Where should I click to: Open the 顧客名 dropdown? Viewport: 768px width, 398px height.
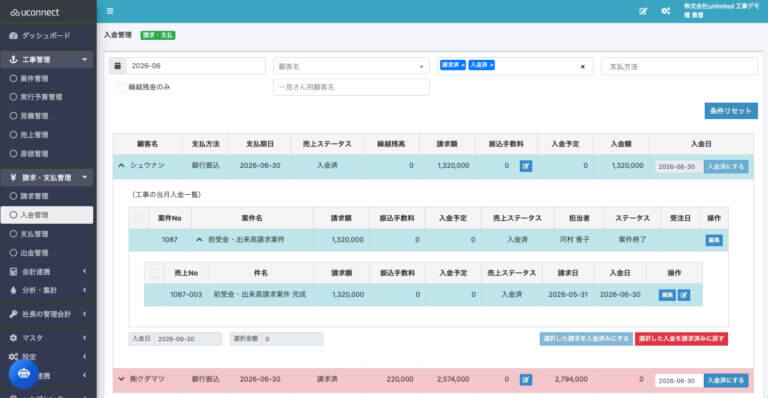pyautogui.click(x=351, y=66)
